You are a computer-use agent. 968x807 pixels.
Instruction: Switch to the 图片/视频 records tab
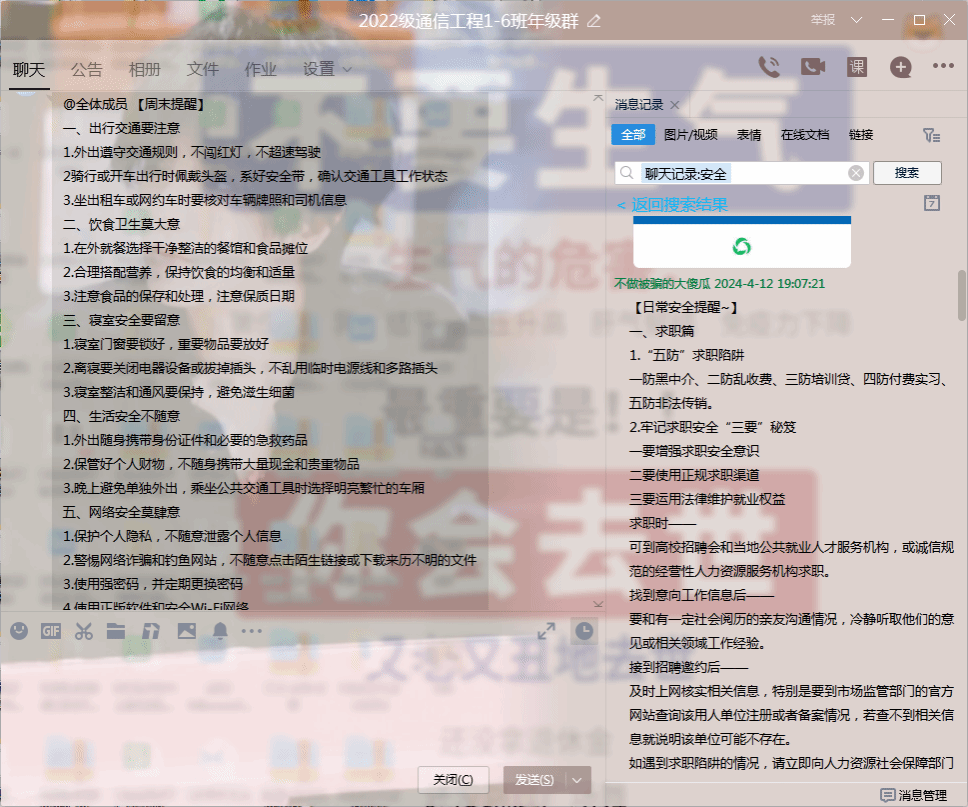tap(690, 135)
